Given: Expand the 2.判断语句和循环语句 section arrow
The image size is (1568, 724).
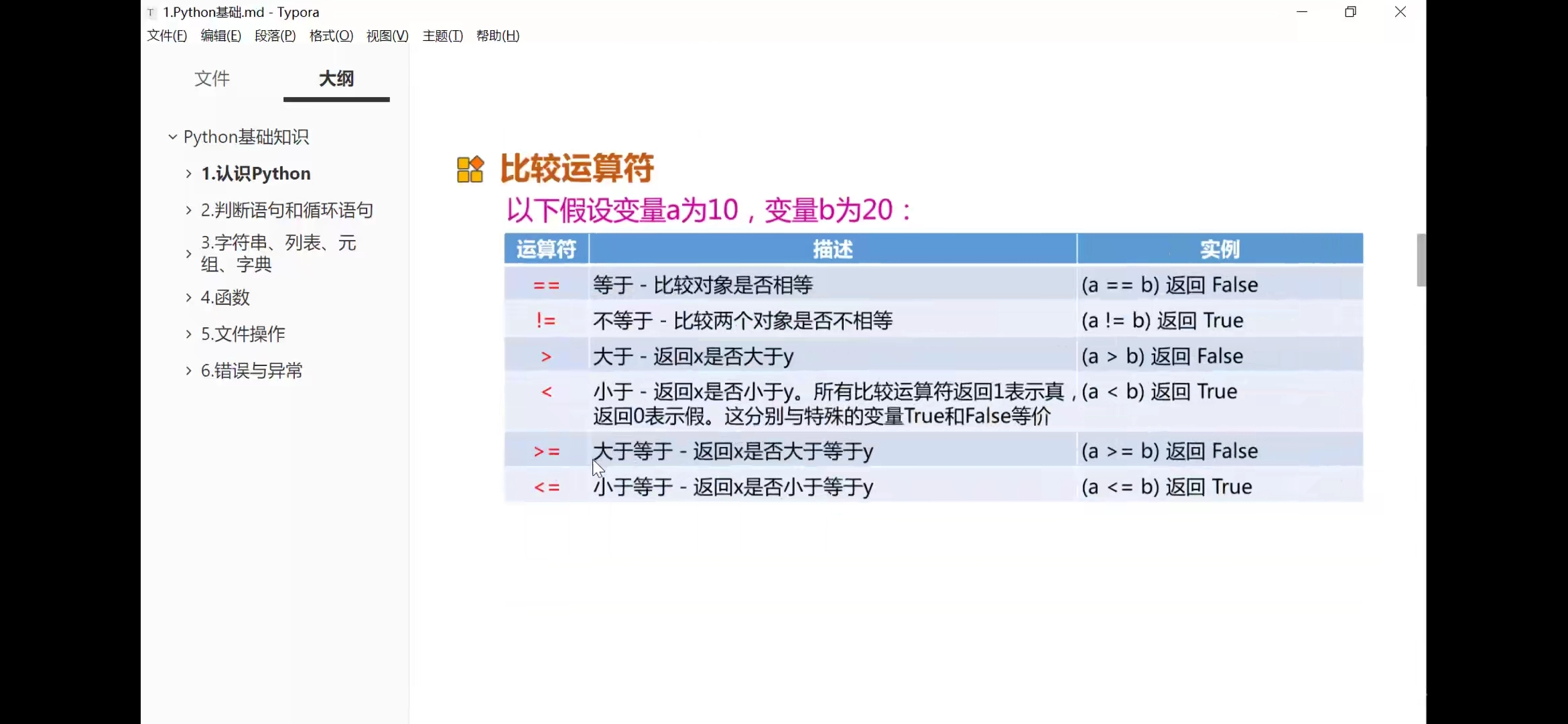Looking at the screenshot, I should (188, 210).
